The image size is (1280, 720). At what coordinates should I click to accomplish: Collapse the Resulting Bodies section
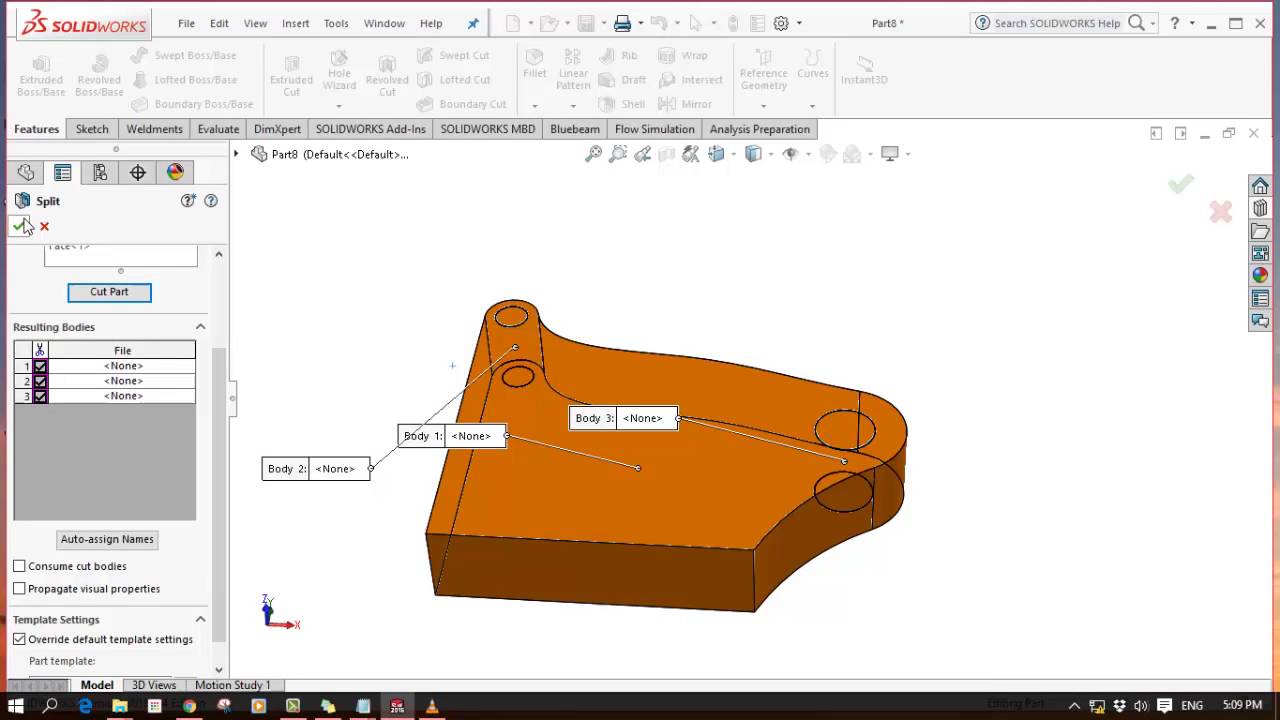[x=200, y=327]
